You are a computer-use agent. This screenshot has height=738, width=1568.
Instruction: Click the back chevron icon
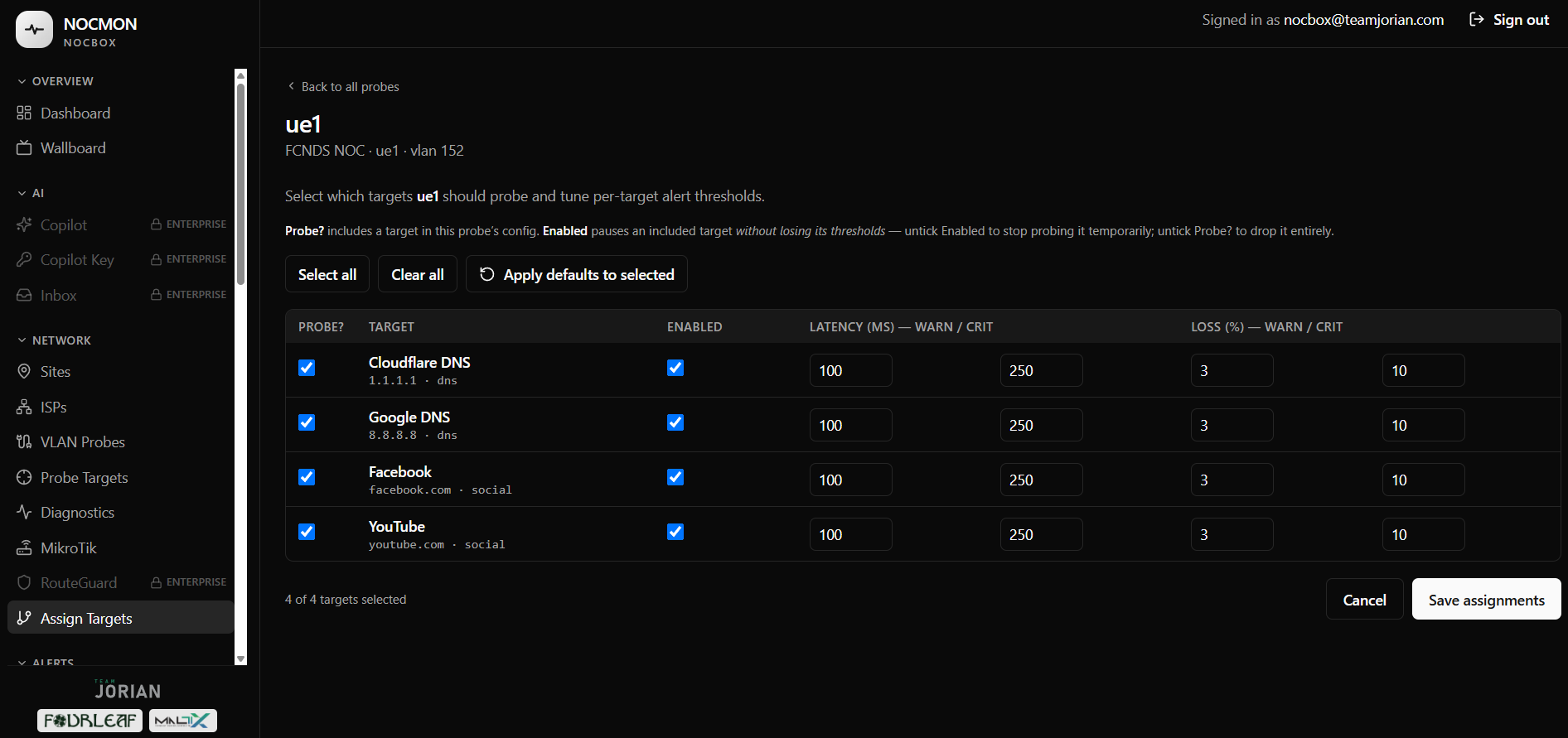[x=291, y=86]
